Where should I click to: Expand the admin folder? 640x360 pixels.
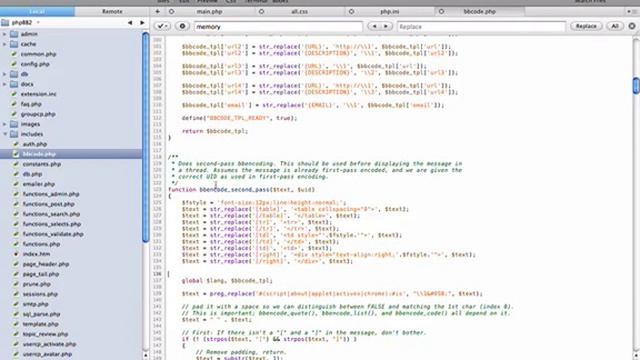[x=4, y=34]
